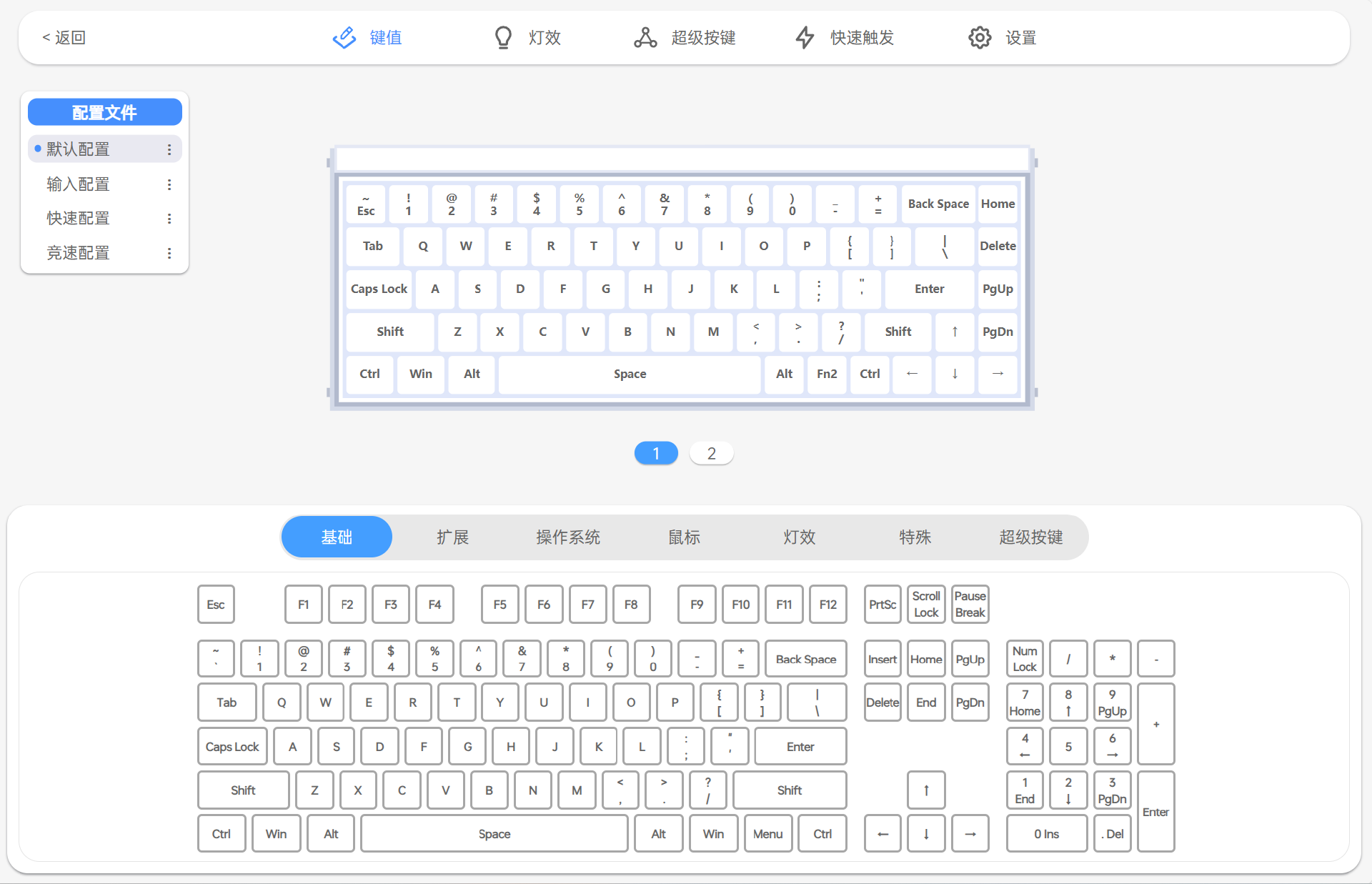Select right arrow key on device layout

[998, 374]
